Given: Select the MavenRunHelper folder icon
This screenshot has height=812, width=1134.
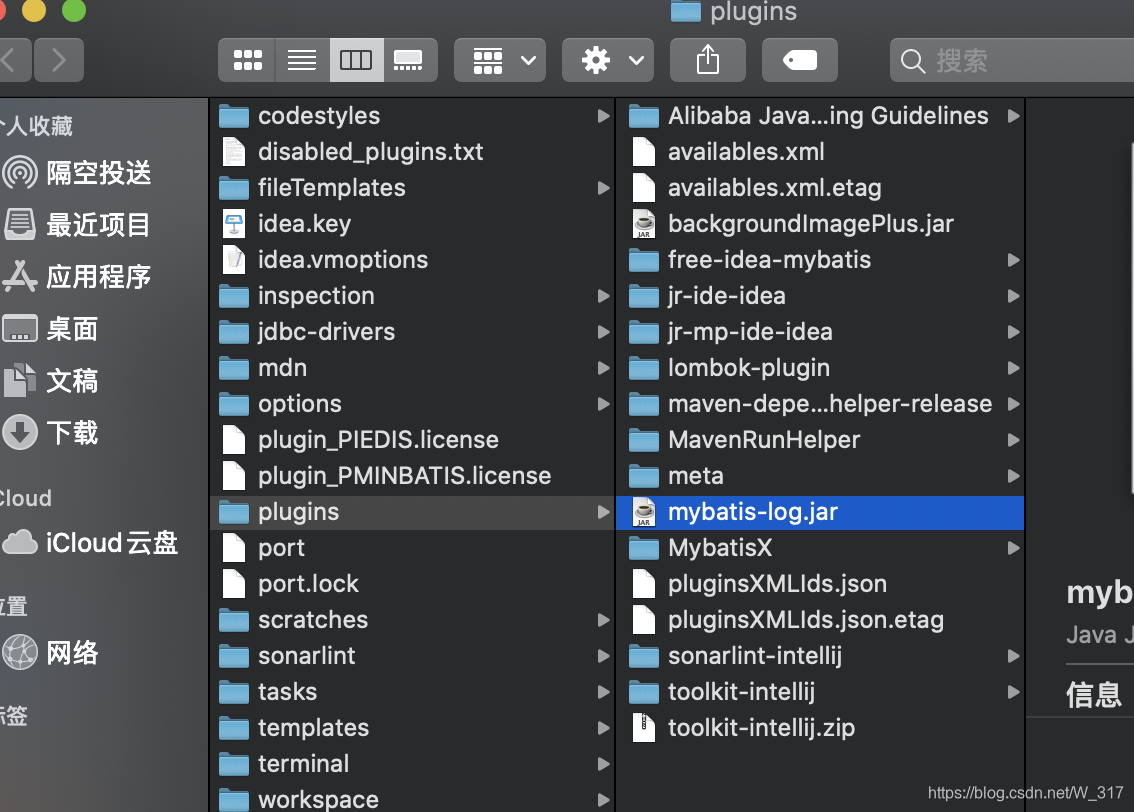Looking at the screenshot, I should pyautogui.click(x=644, y=440).
